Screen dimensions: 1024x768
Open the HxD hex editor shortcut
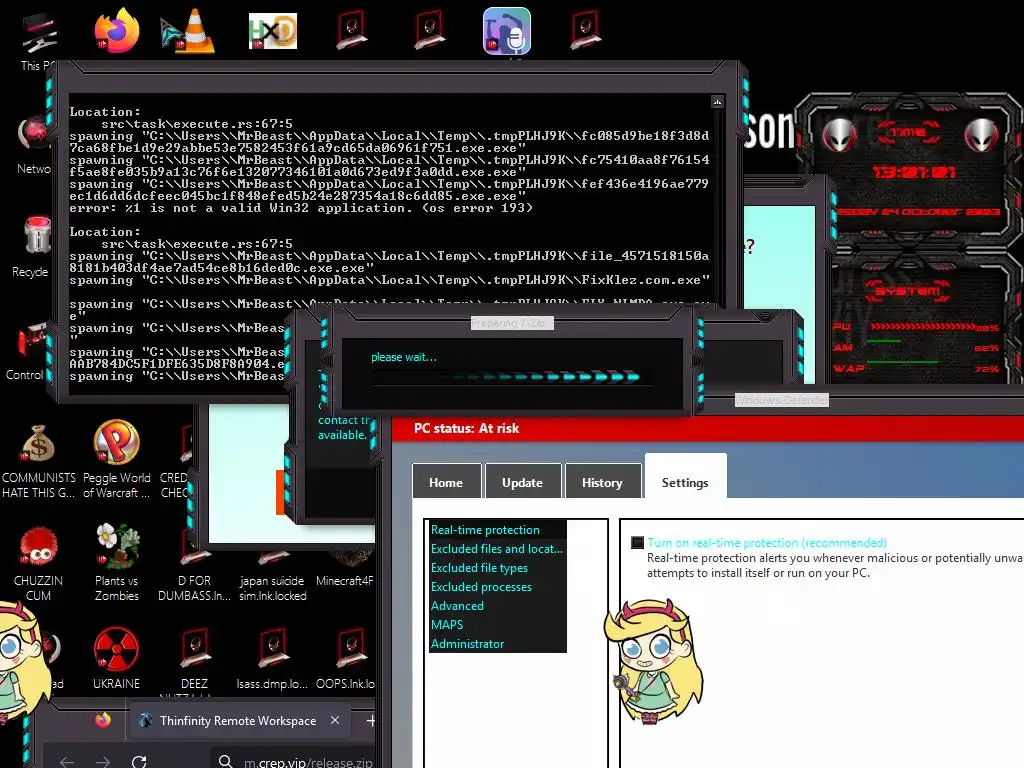point(273,31)
